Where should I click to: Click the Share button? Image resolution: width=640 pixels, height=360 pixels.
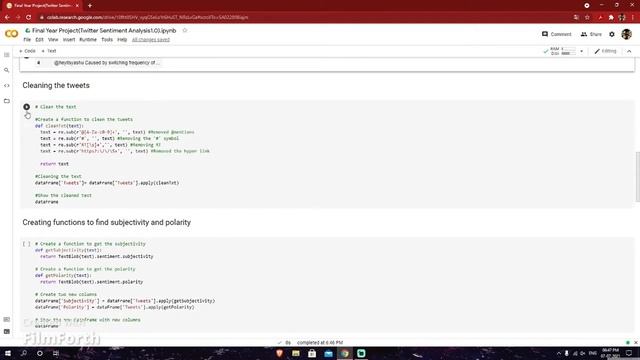click(591, 34)
